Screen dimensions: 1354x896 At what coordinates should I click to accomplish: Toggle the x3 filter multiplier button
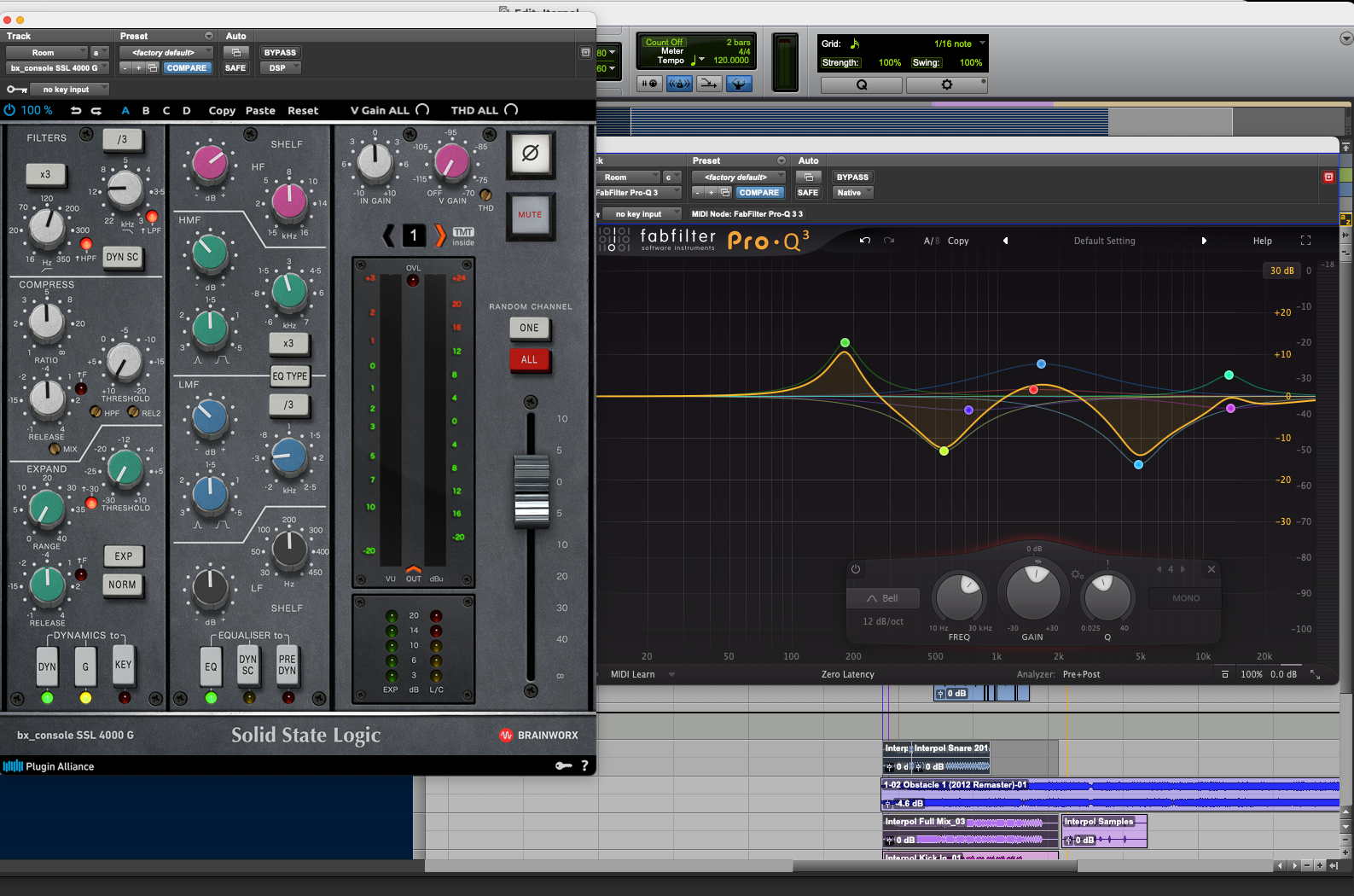(x=45, y=174)
